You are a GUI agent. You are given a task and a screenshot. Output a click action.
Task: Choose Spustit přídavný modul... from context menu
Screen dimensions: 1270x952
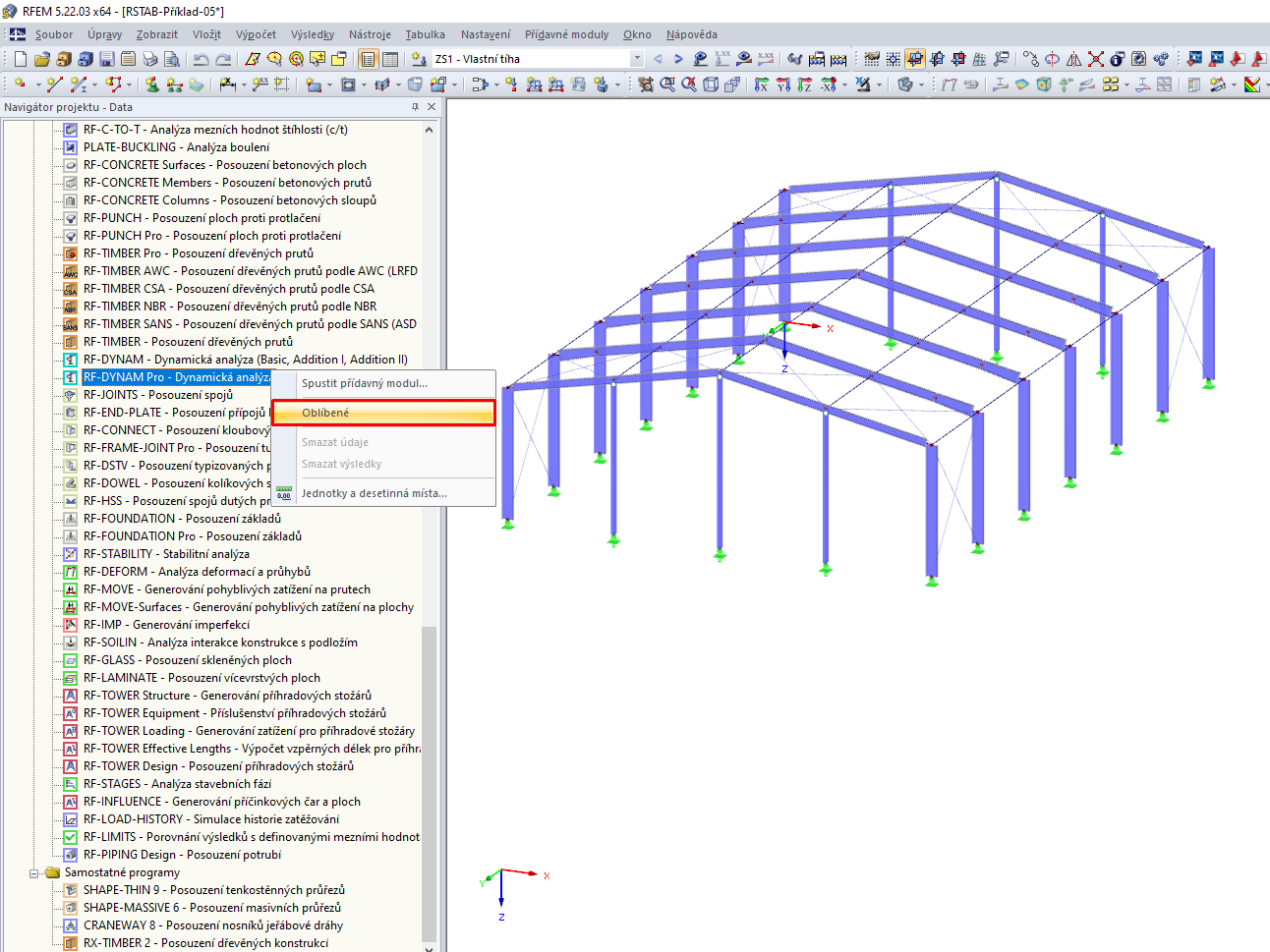click(383, 383)
